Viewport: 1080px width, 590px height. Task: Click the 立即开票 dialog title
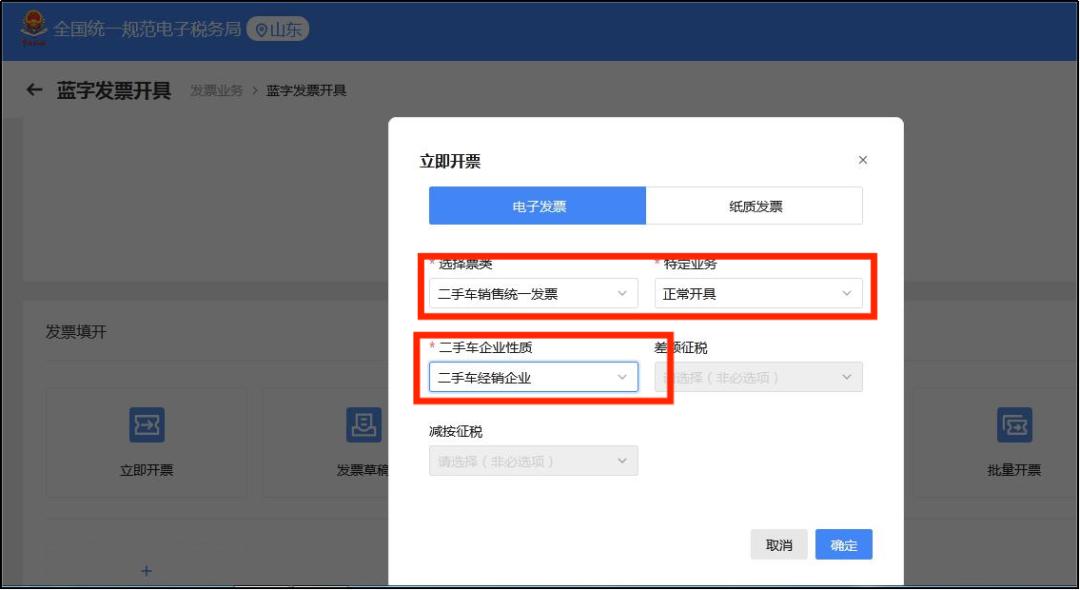(450, 162)
